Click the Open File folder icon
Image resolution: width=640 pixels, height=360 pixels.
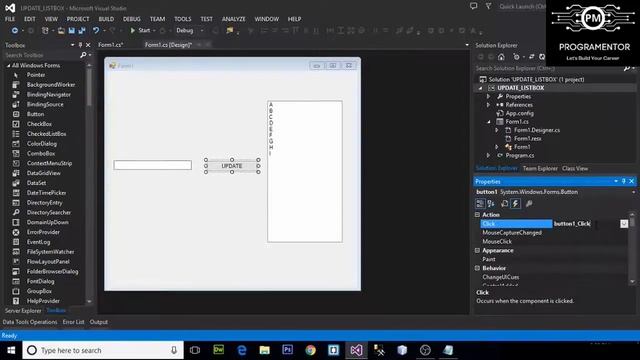point(61,31)
